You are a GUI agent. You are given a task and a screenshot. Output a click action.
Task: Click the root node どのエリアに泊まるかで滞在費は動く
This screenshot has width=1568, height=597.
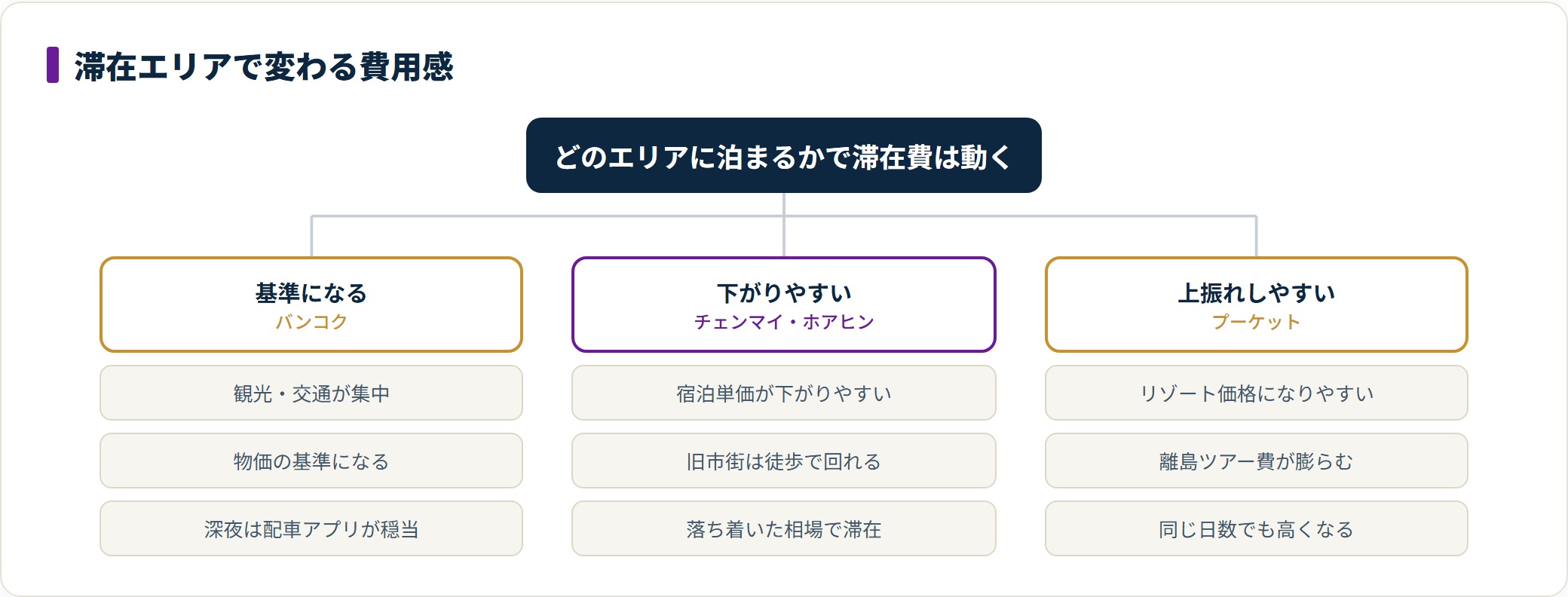pos(784,155)
